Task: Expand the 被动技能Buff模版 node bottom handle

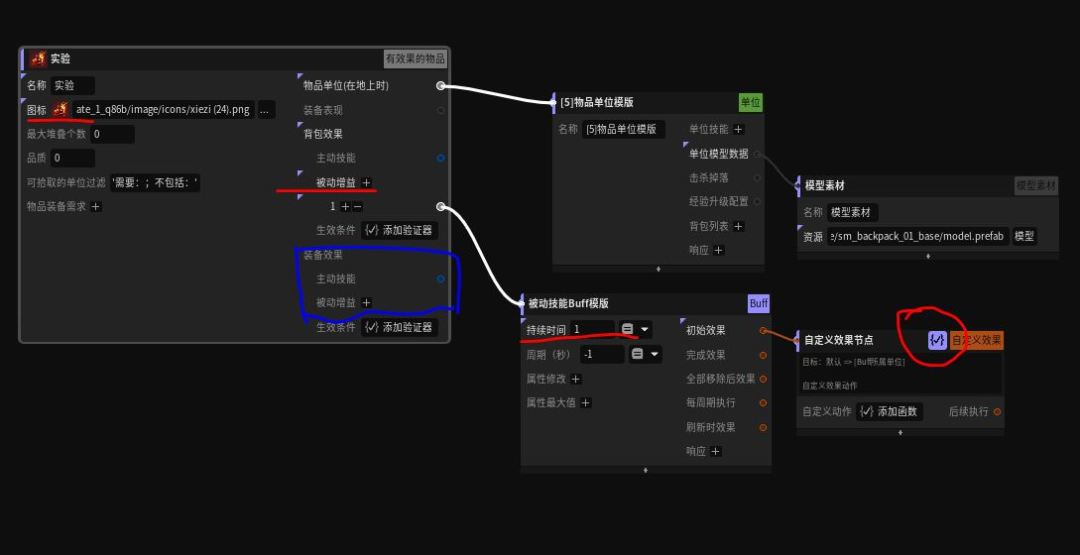Action: click(645, 470)
